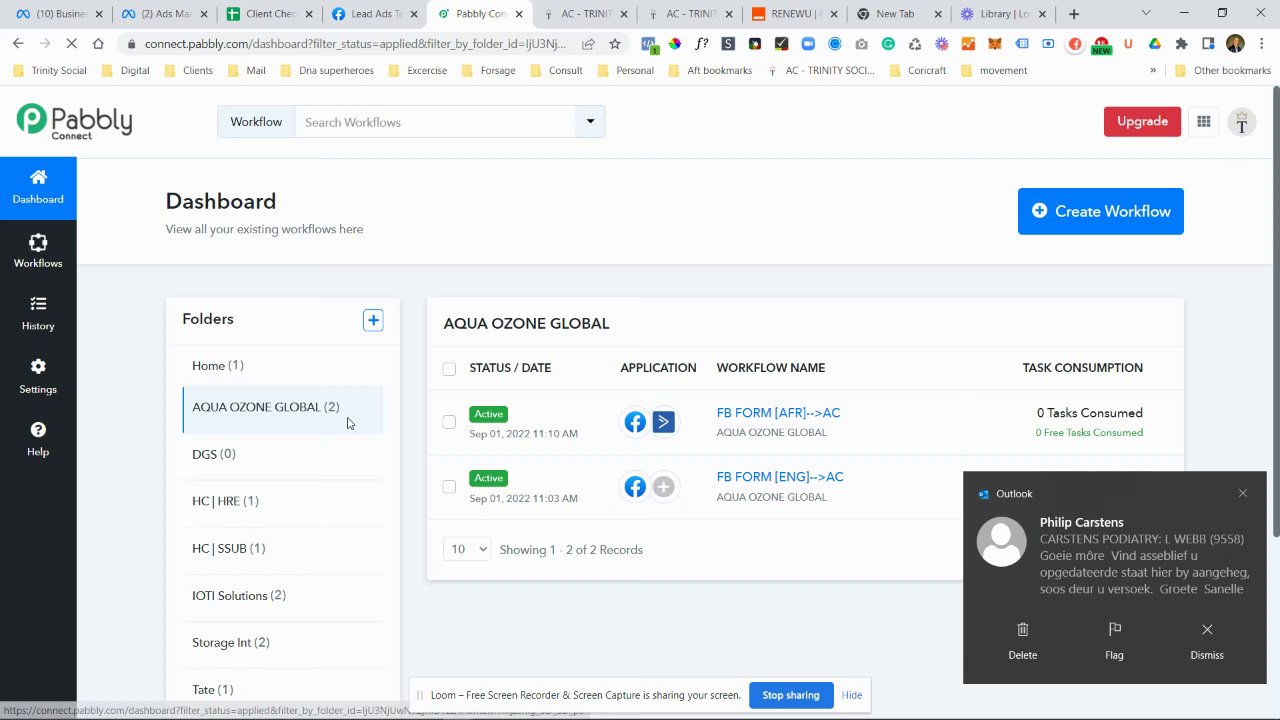Open FB FORM [AFR]-->AC workflow link
Screen dimensions: 1280x720
[x=778, y=413]
